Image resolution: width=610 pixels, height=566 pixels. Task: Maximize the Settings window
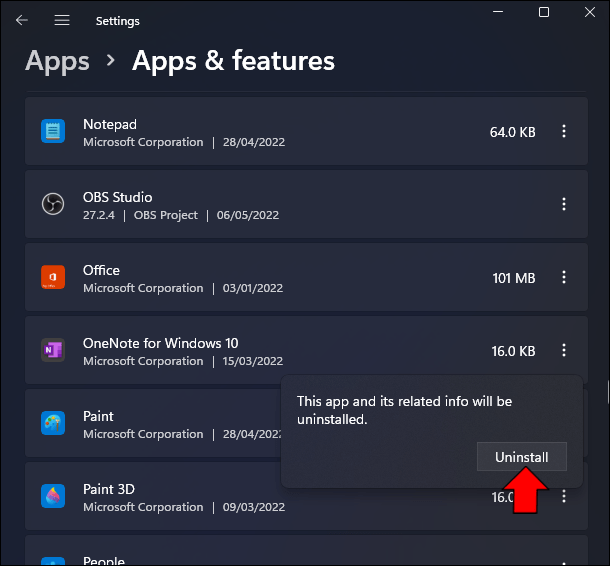(544, 12)
